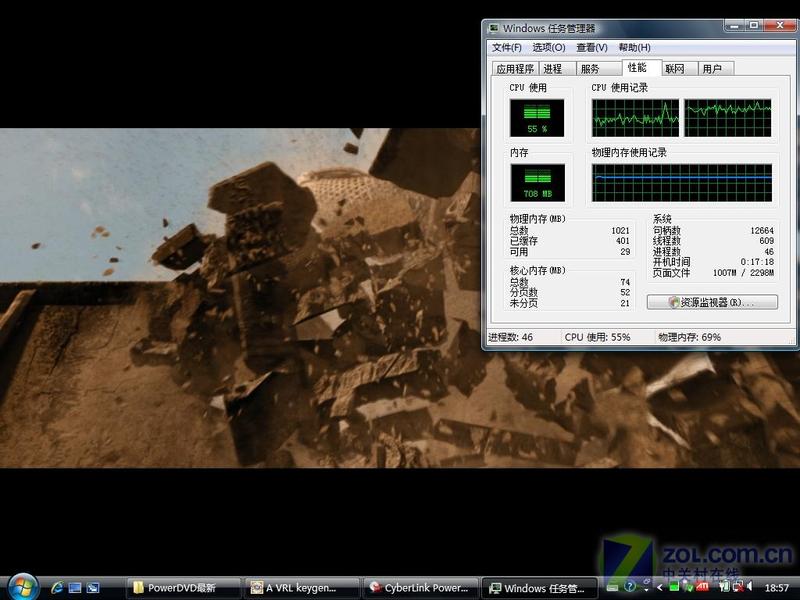Click the keyboard language bar icon
This screenshot has width=800, height=600.
(x=612, y=588)
